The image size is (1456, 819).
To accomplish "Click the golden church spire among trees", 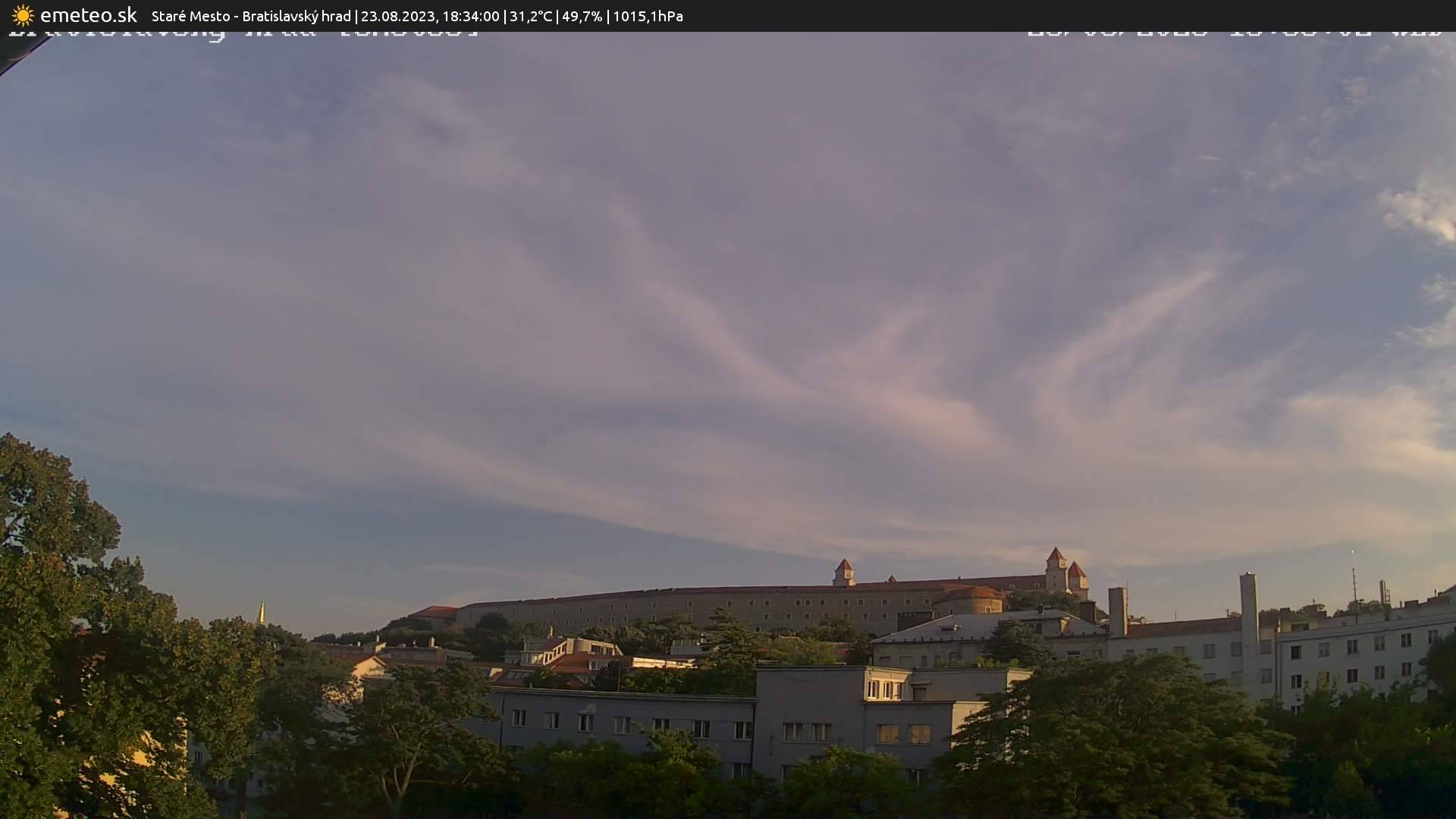I will click(x=262, y=613).
